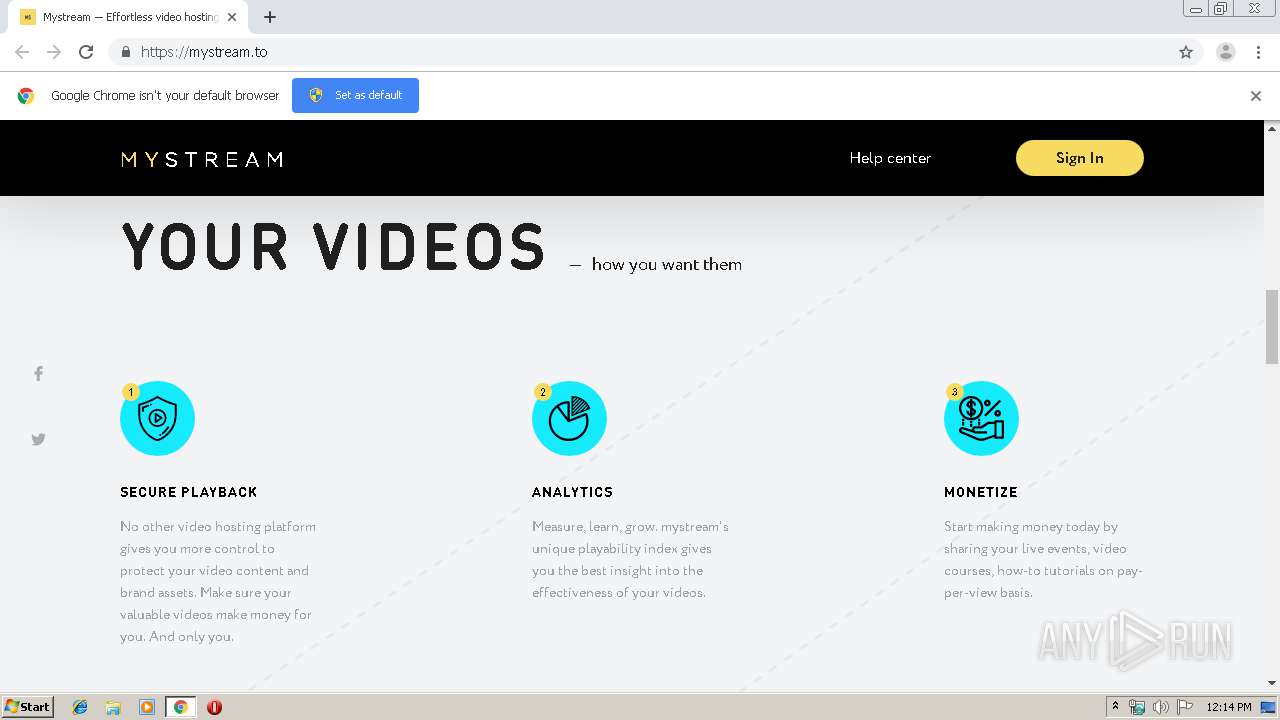Click the Analytics pie chart icon
Viewport: 1280px width, 720px height.
(569, 418)
